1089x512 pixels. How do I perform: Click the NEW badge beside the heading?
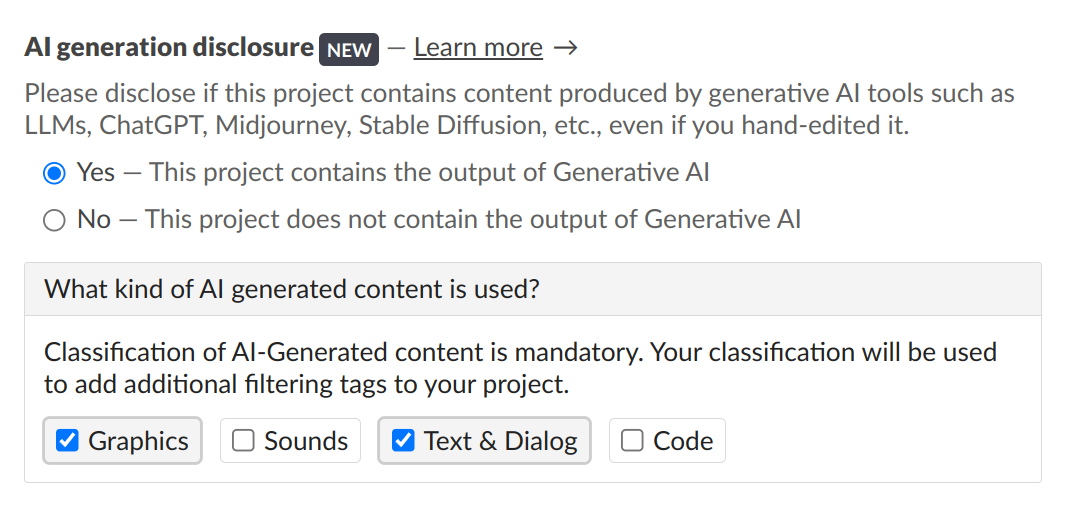(348, 49)
